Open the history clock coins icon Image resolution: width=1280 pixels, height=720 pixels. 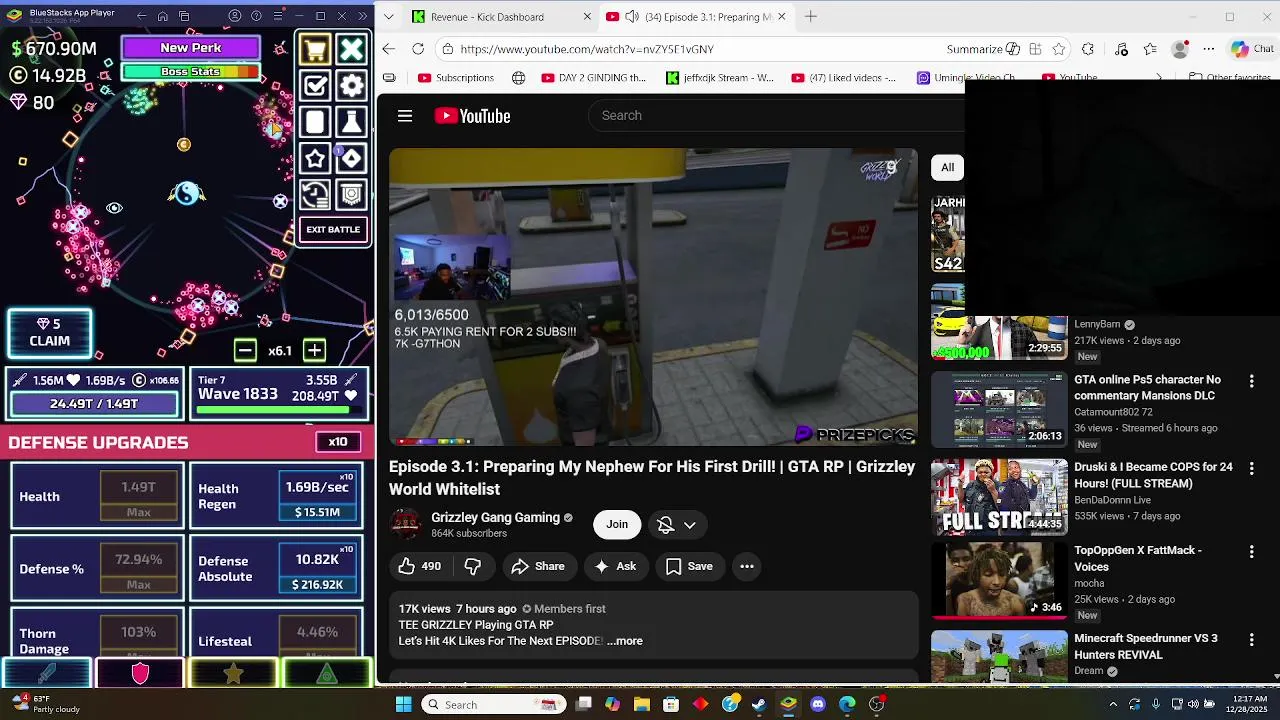(315, 194)
